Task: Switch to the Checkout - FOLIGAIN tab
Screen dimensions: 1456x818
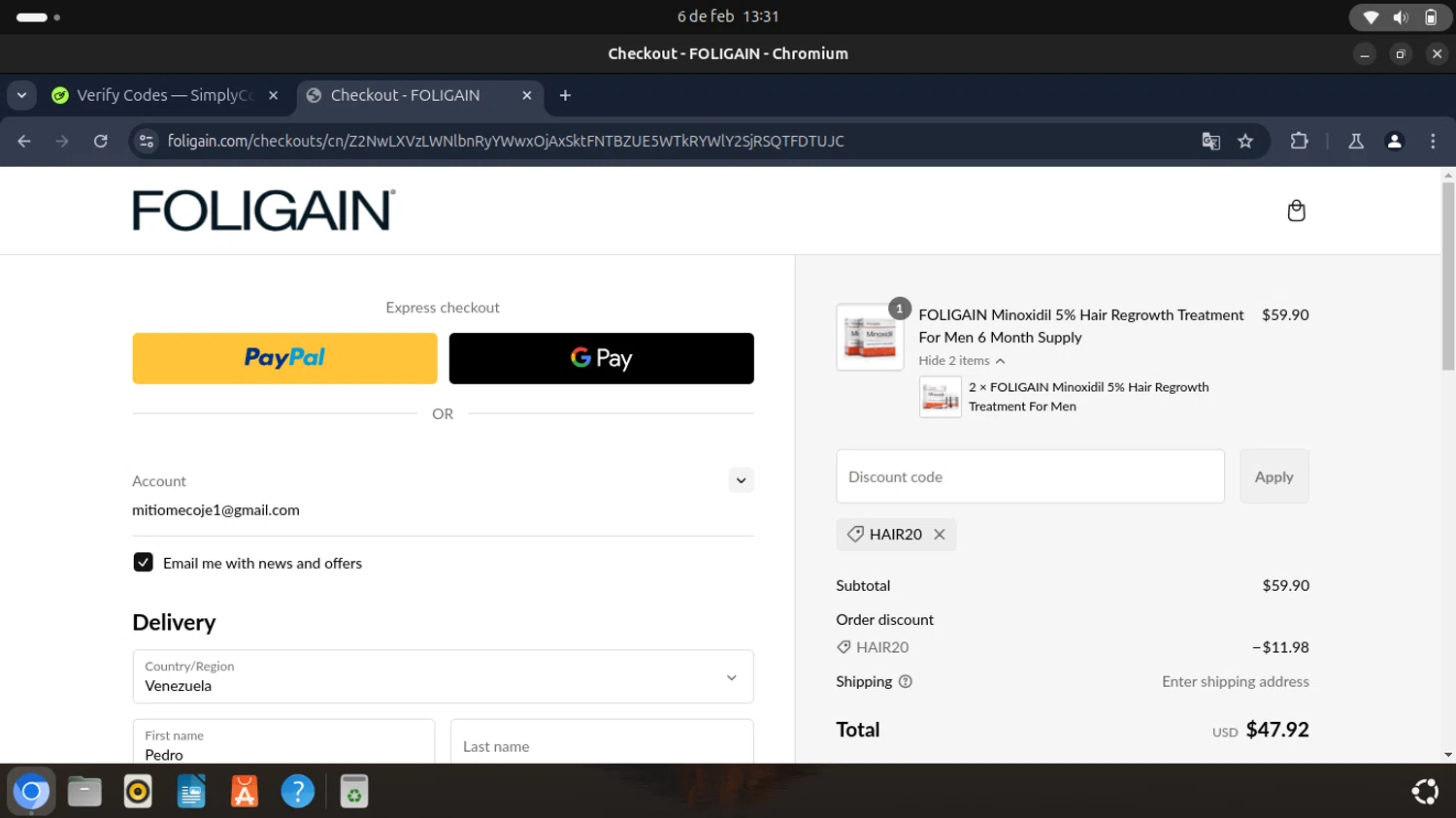Action: pos(418,95)
